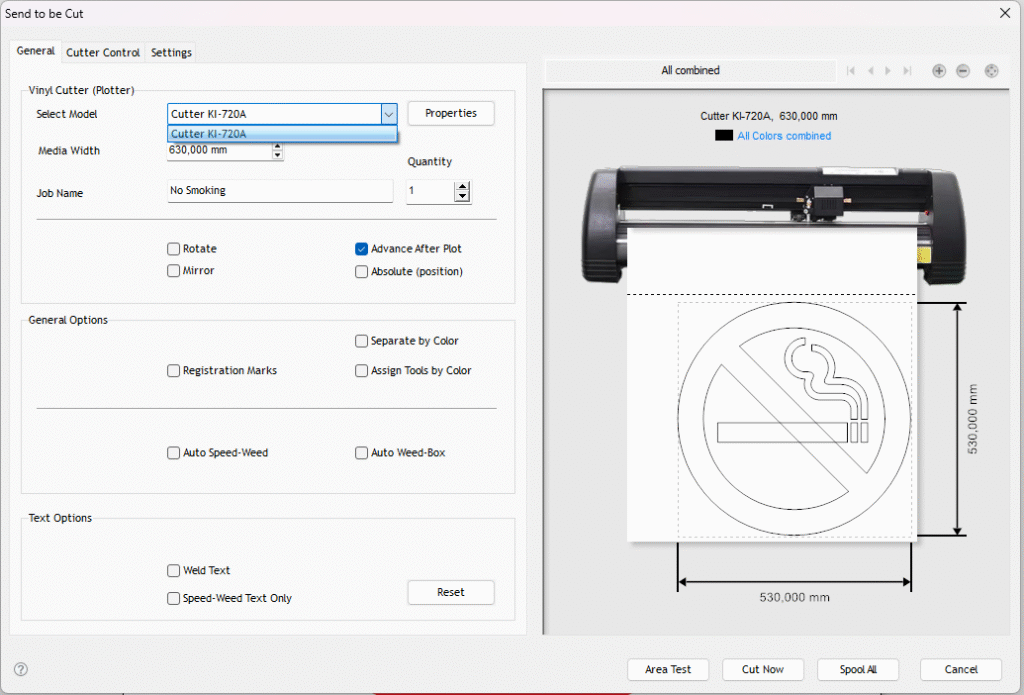Go to the previous color page

tap(871, 71)
